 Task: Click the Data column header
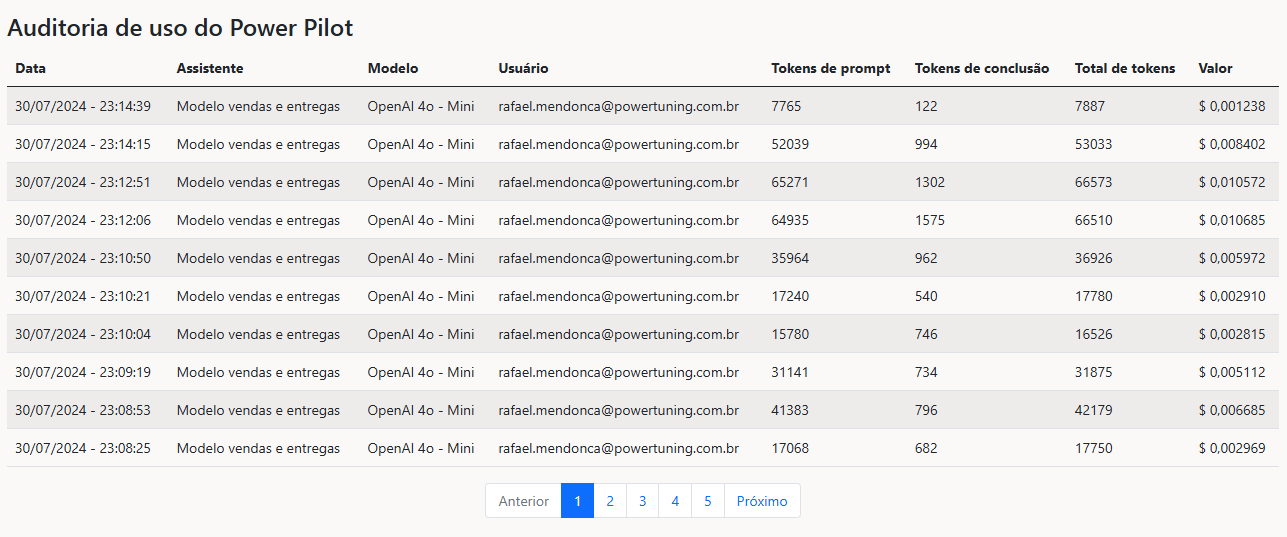coord(30,69)
